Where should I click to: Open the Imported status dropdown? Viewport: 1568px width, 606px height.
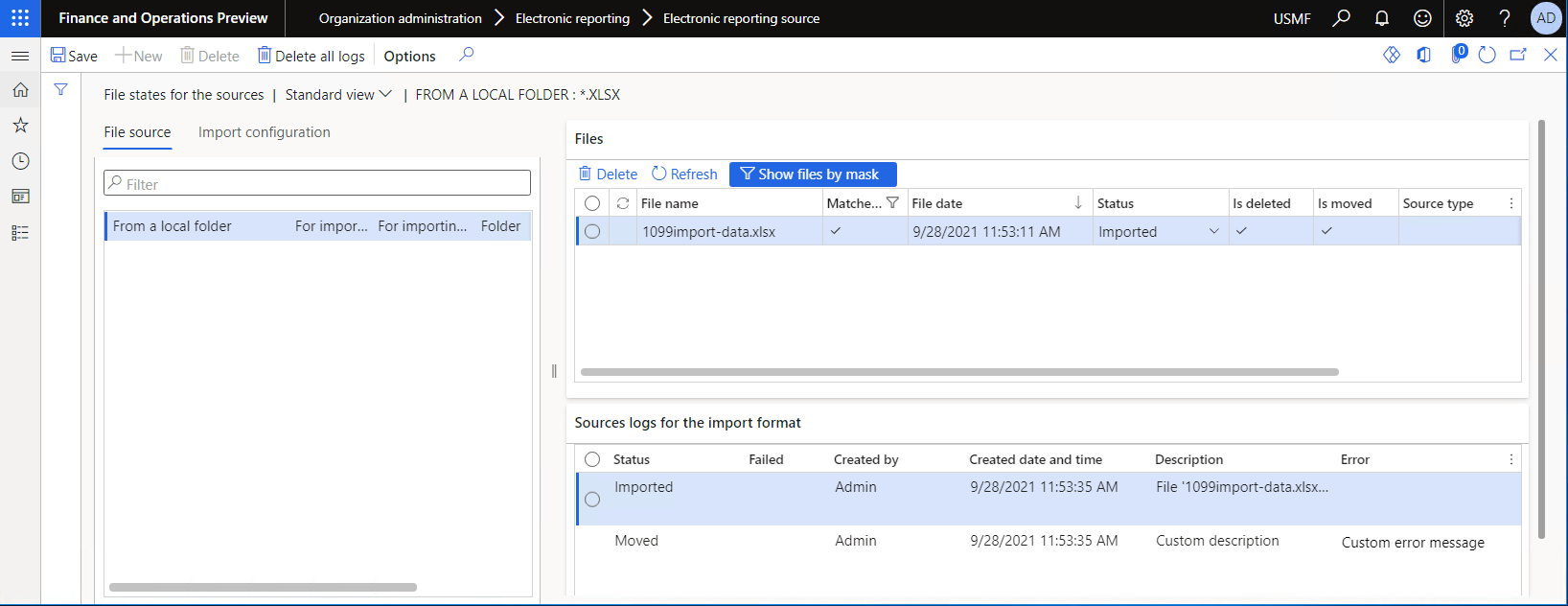click(x=1214, y=231)
